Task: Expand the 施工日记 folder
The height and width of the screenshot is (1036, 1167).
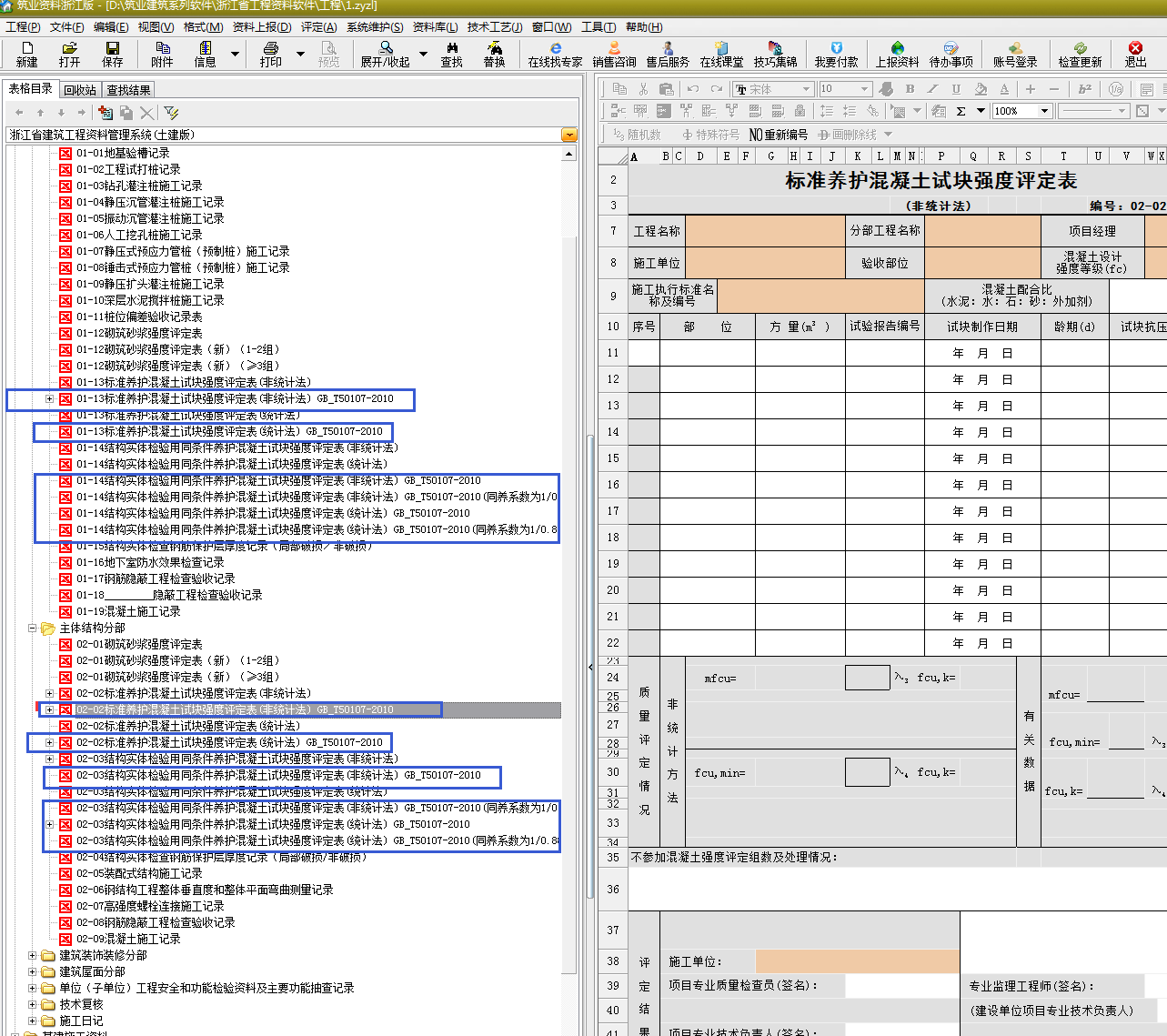Action: coord(33,1021)
